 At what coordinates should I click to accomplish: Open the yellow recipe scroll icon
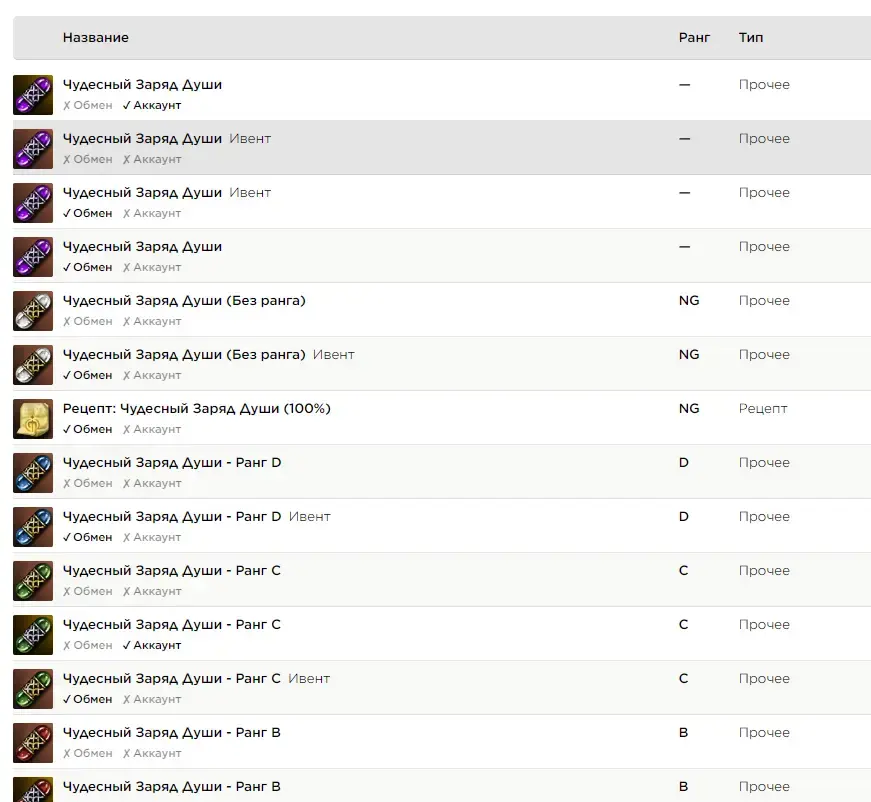[33, 419]
